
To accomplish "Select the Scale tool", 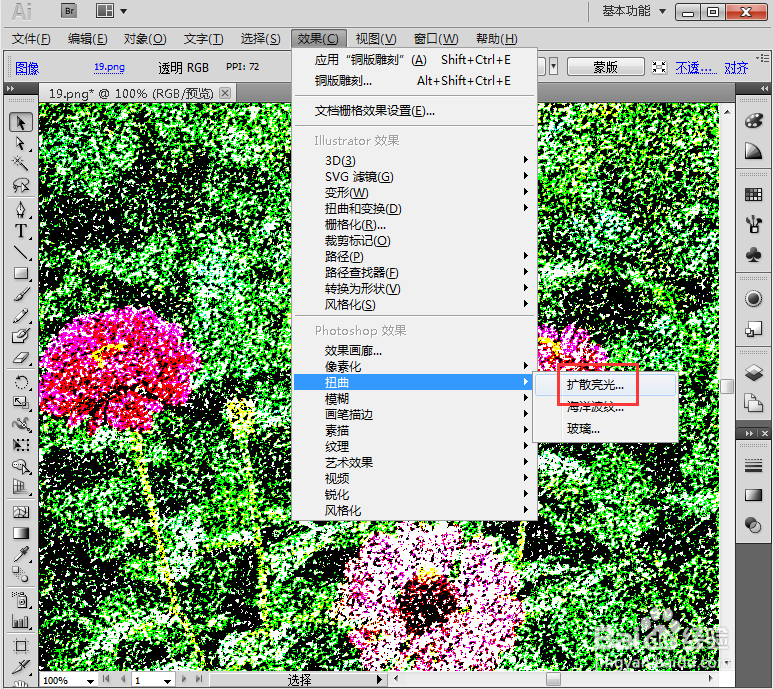I will [x=21, y=403].
